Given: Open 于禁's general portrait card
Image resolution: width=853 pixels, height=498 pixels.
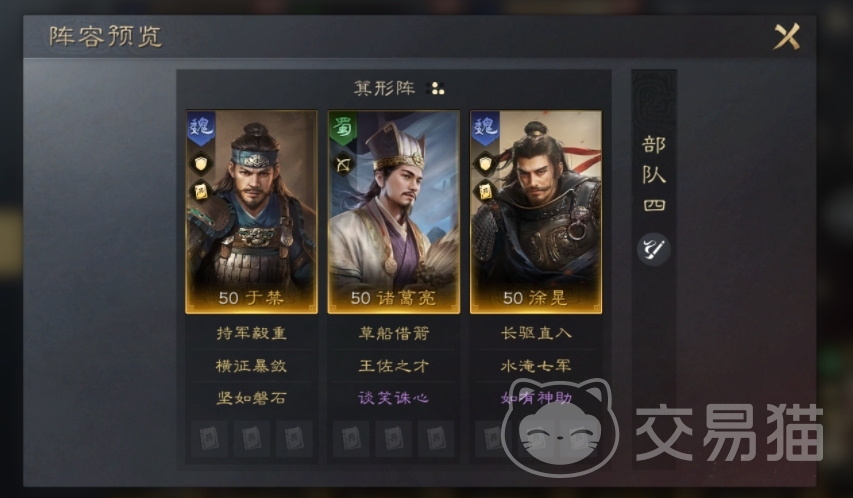Looking at the screenshot, I should 251,212.
